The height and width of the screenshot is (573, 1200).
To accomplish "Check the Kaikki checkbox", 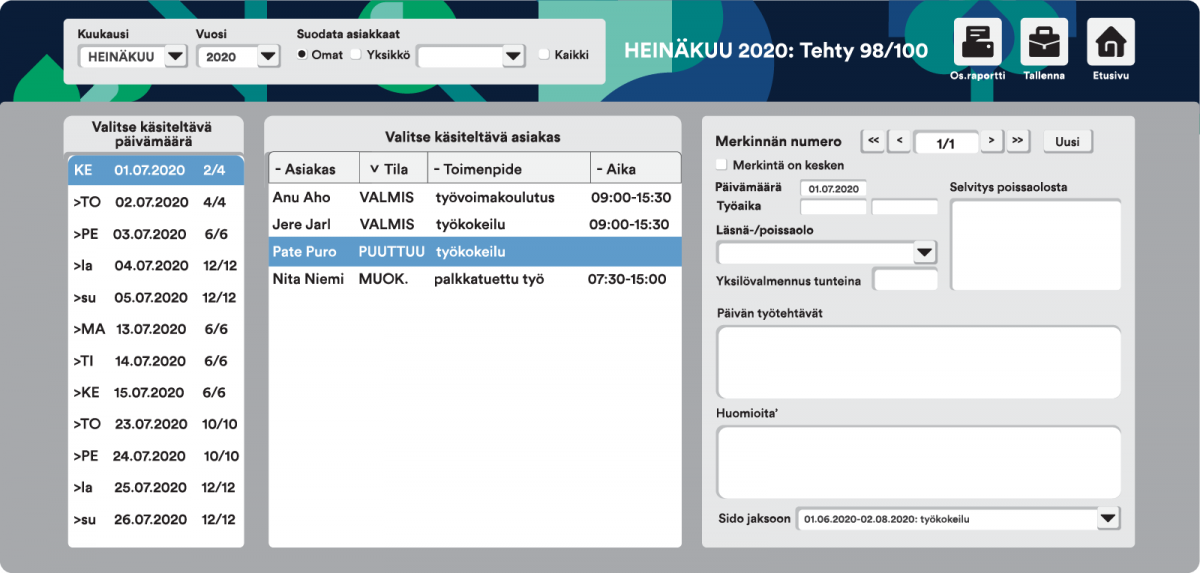I will pos(544,55).
